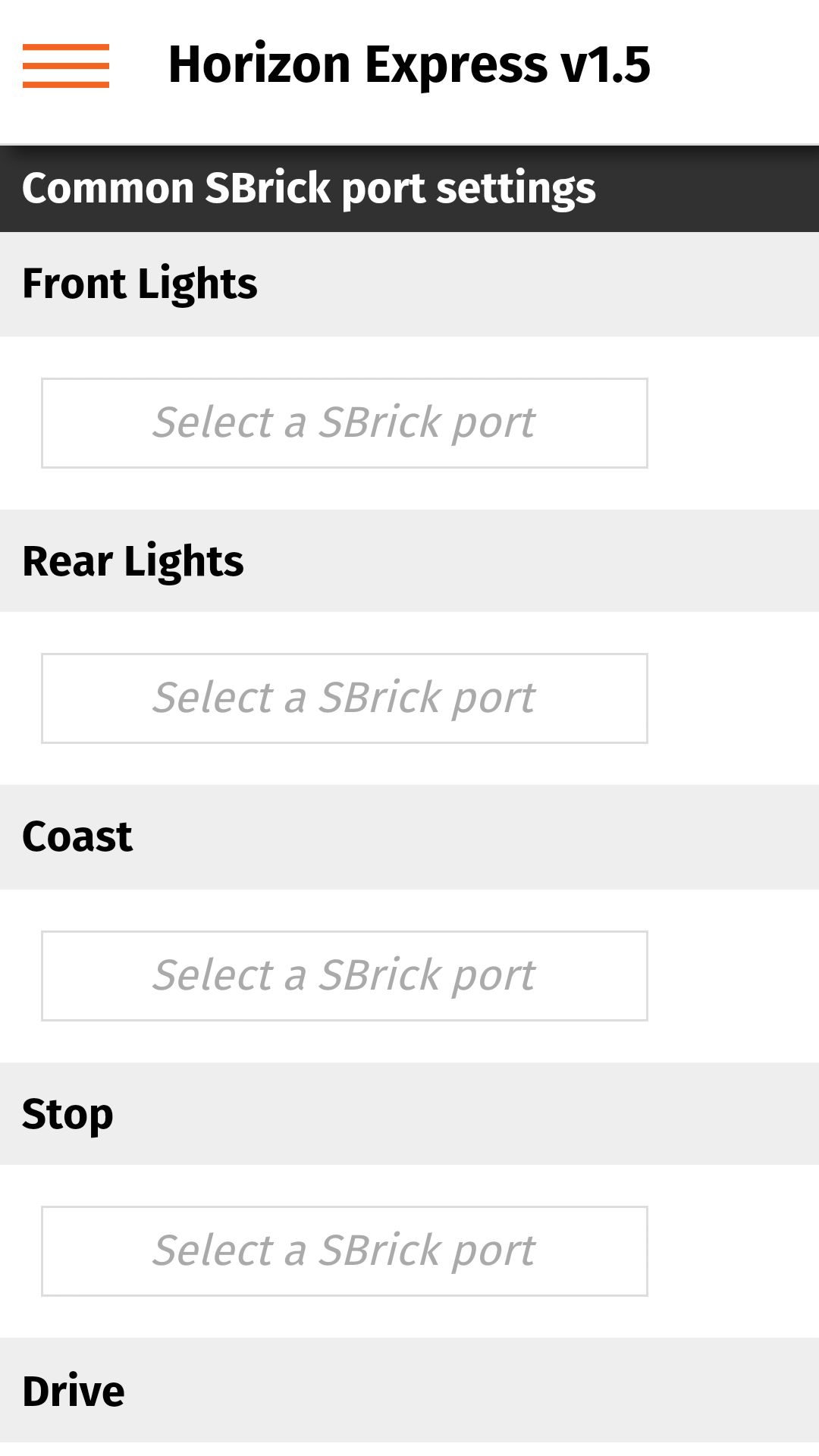Focus the dark settings title bar
The height and width of the screenshot is (1456, 819).
coord(409,189)
